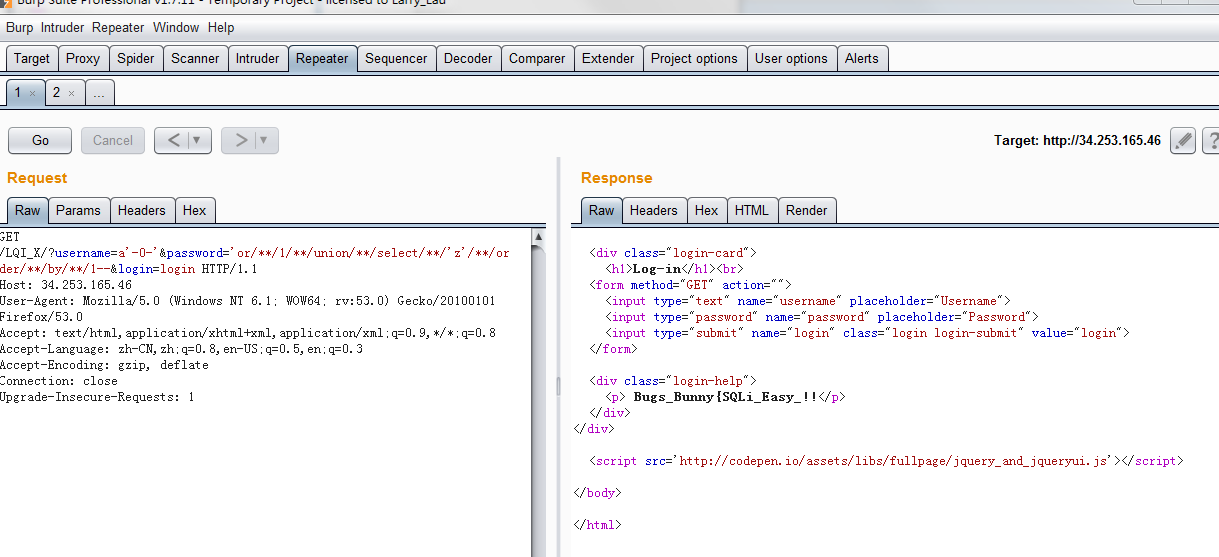
Task: Open the User options tab
Action: tap(791, 58)
